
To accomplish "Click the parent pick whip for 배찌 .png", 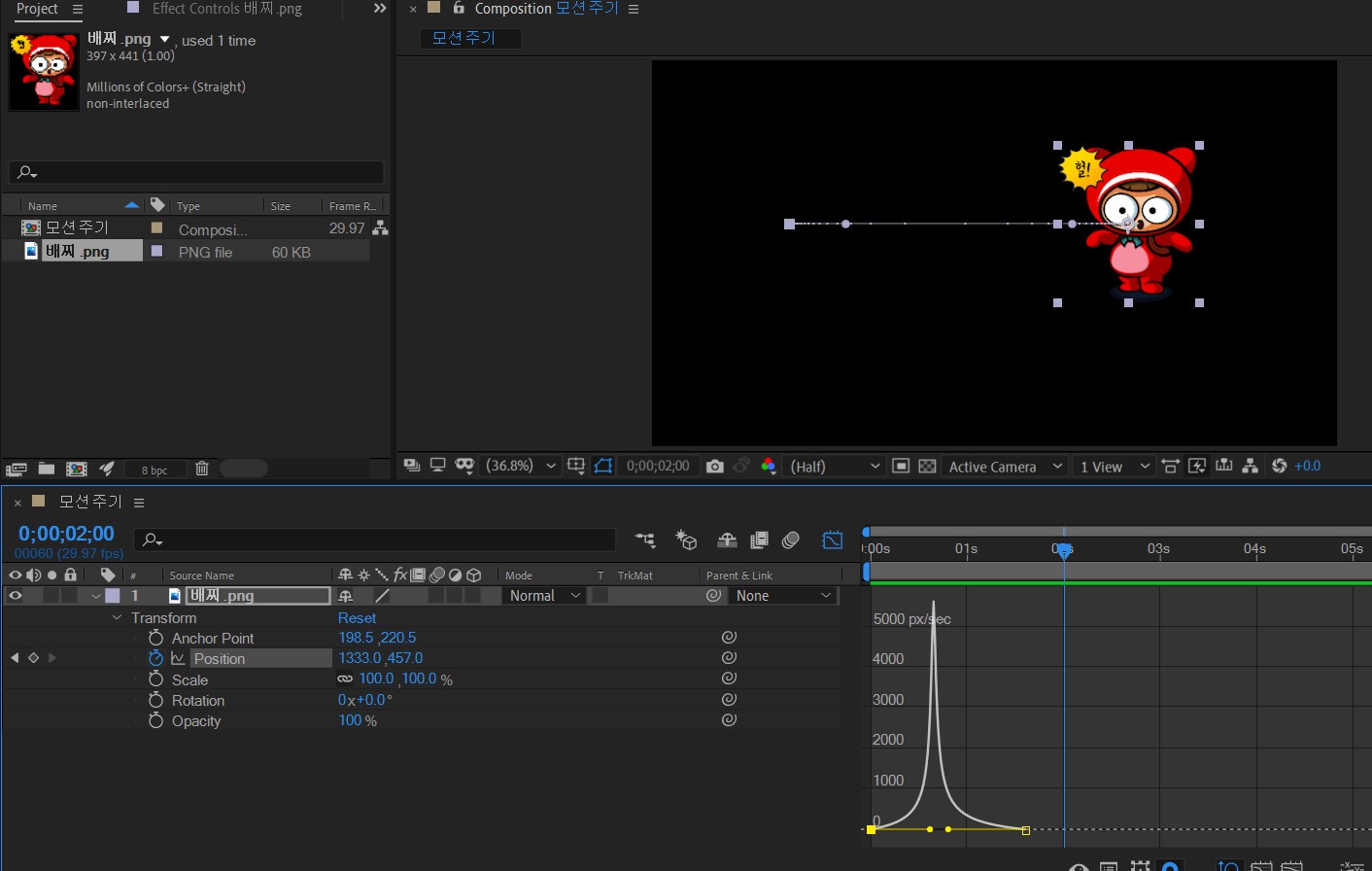I will coord(713,596).
